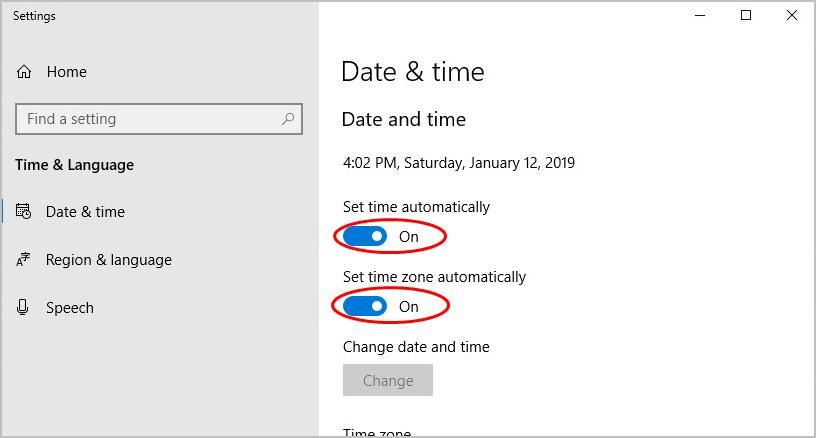
Task: Click the Settings window title text
Action: (x=34, y=16)
